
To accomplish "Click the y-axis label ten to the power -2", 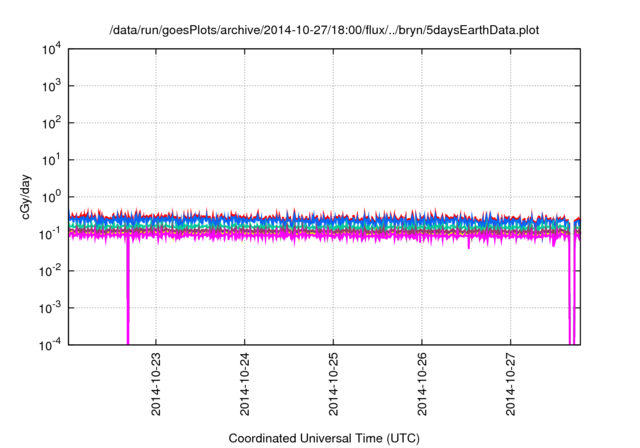I will pyautogui.click(x=51, y=271).
